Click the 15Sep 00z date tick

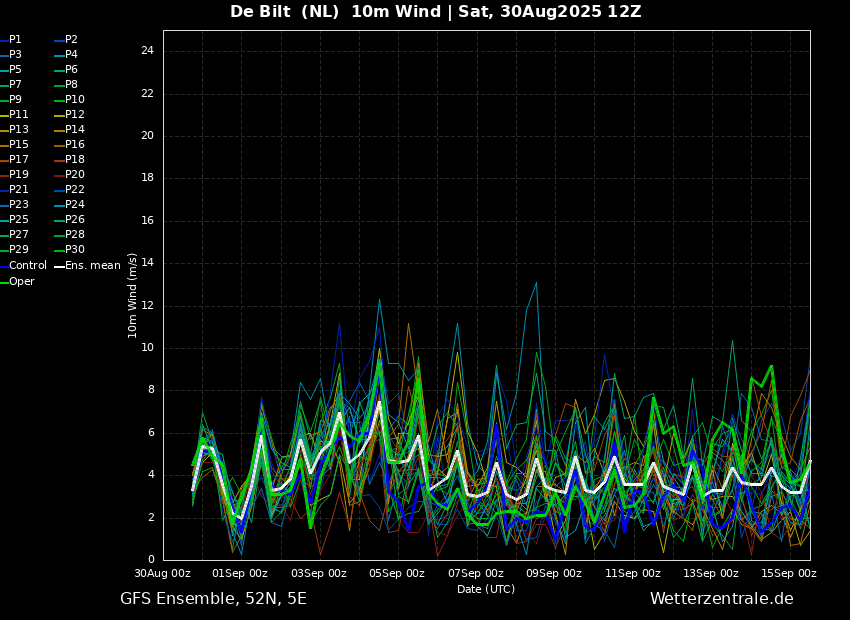[x=789, y=573]
